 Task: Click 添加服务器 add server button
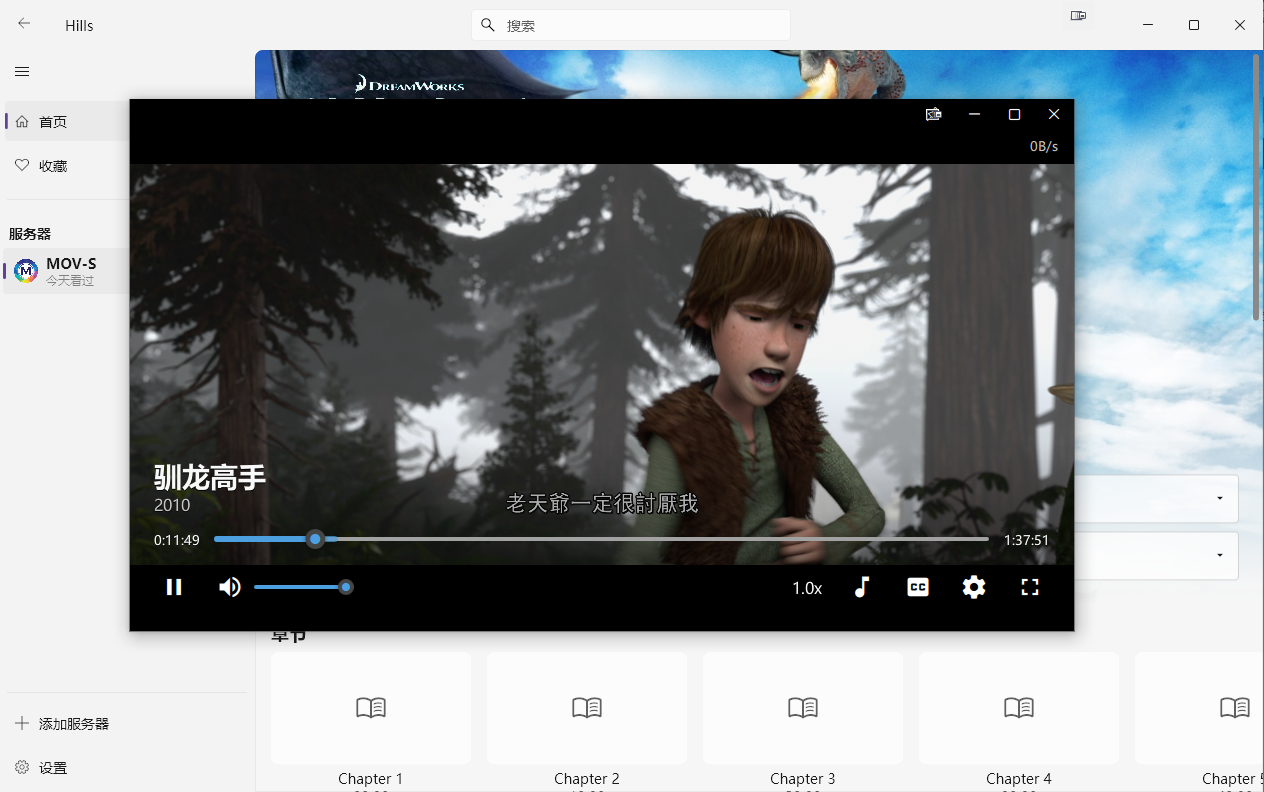73,724
